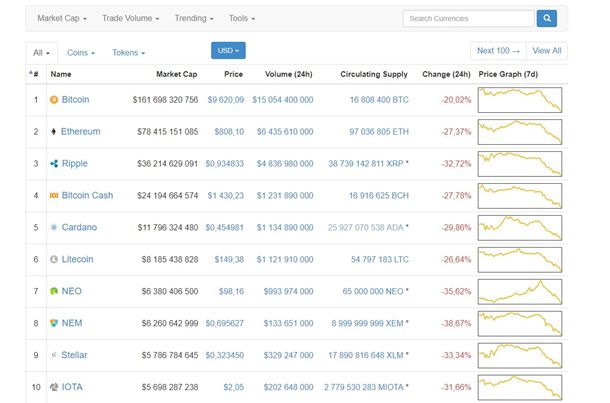Open the Litecoin currency link
610x403 pixels.
click(x=77, y=259)
